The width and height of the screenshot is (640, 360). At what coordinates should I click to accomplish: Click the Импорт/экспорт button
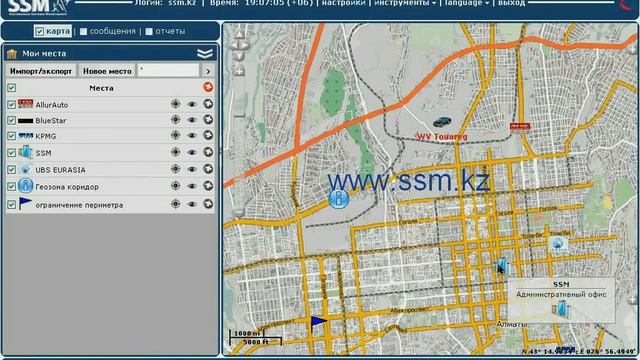(x=41, y=71)
